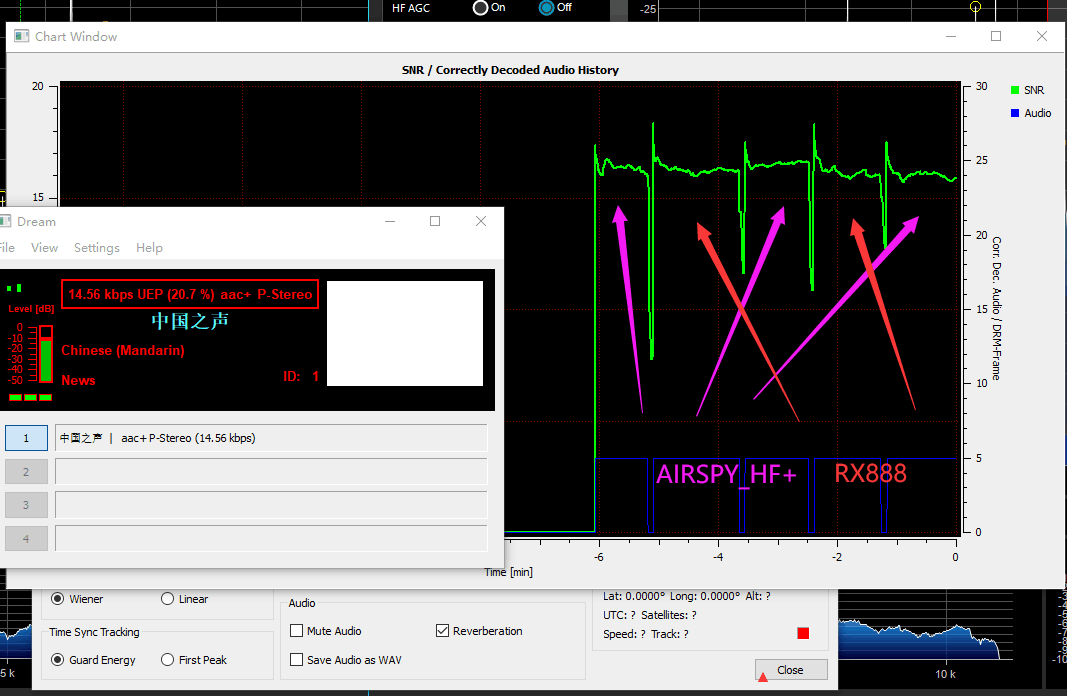Click the blue Audio legend marker
The width and height of the screenshot is (1067, 696).
click(1015, 113)
